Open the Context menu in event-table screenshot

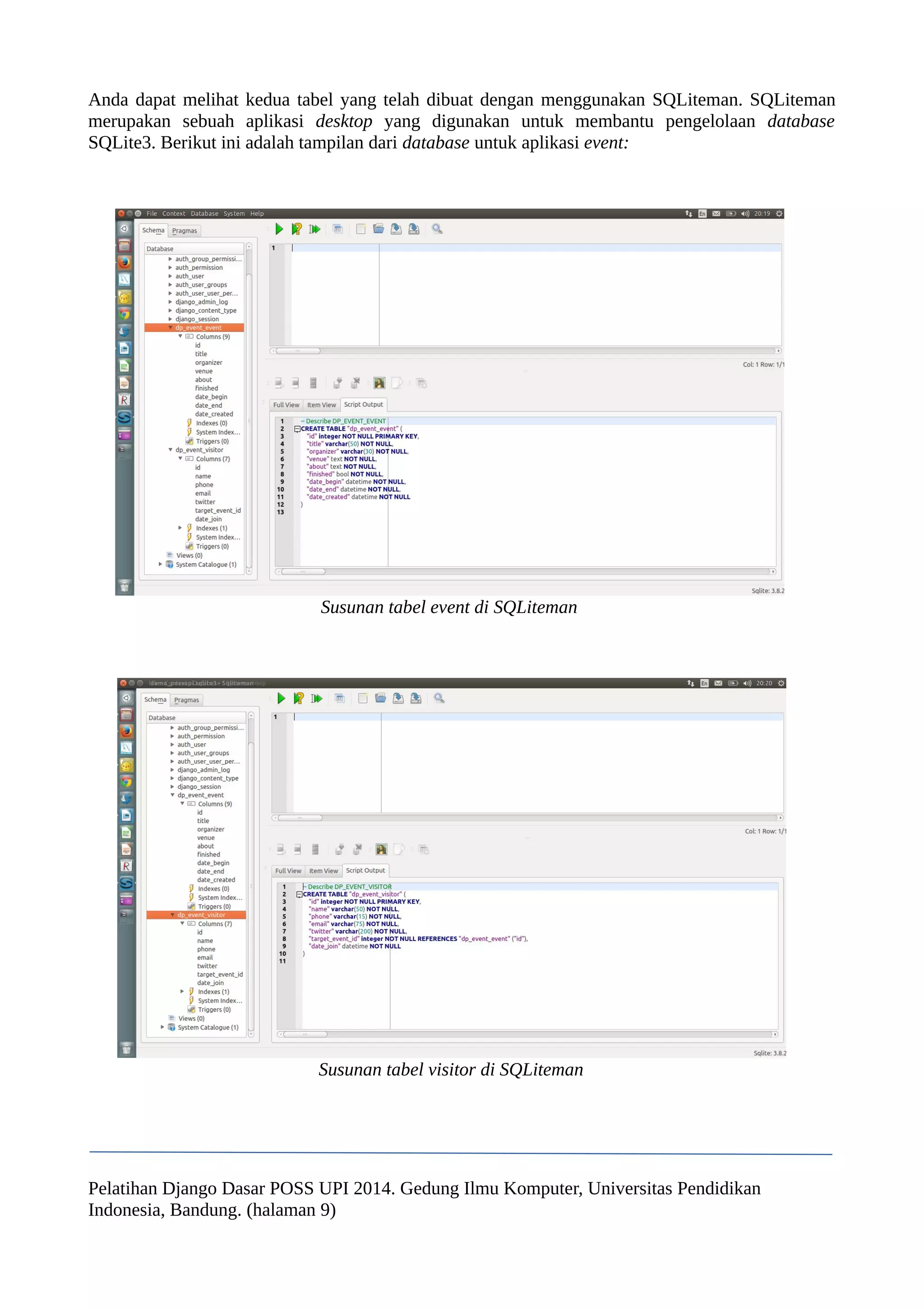[174, 213]
